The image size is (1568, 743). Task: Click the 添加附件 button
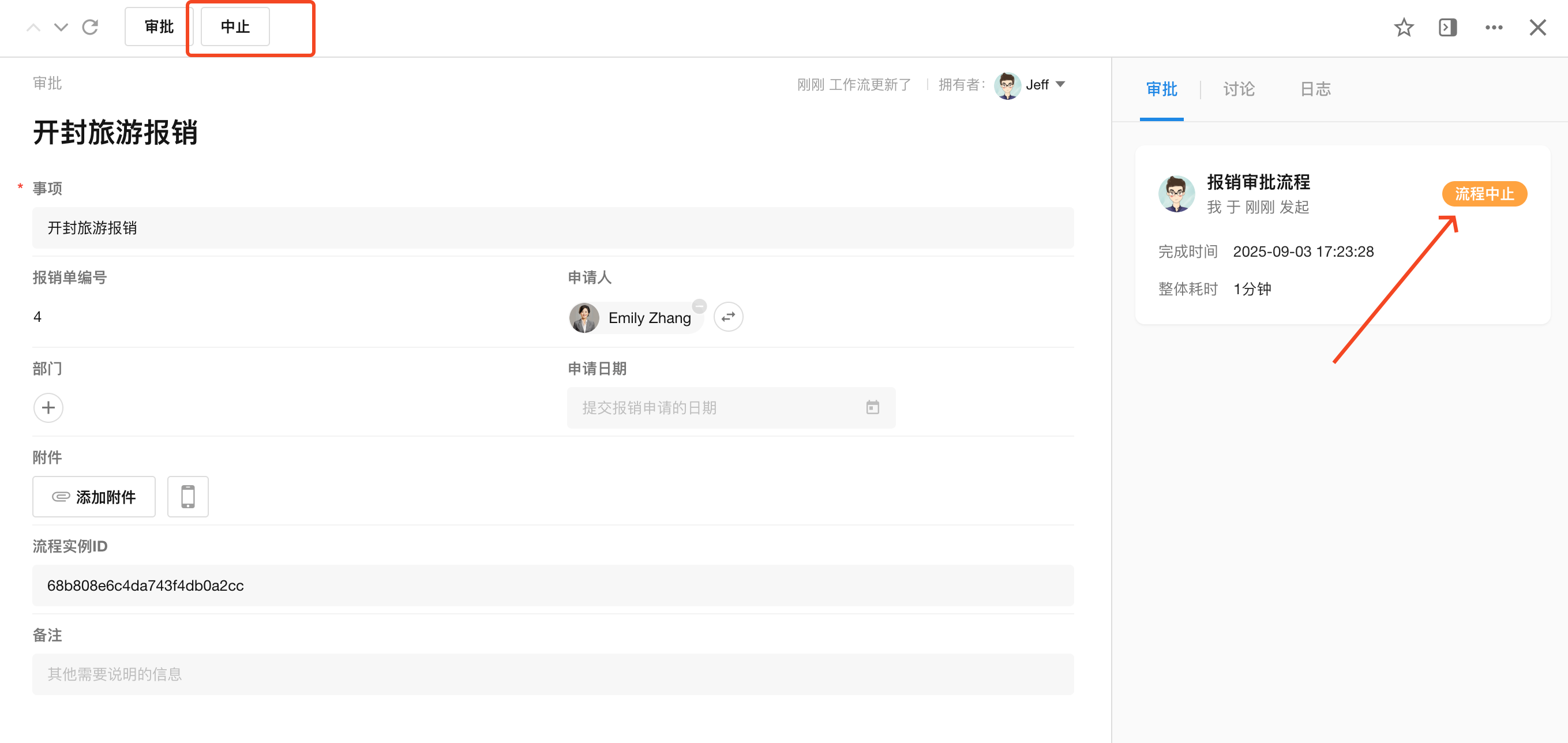(93, 497)
